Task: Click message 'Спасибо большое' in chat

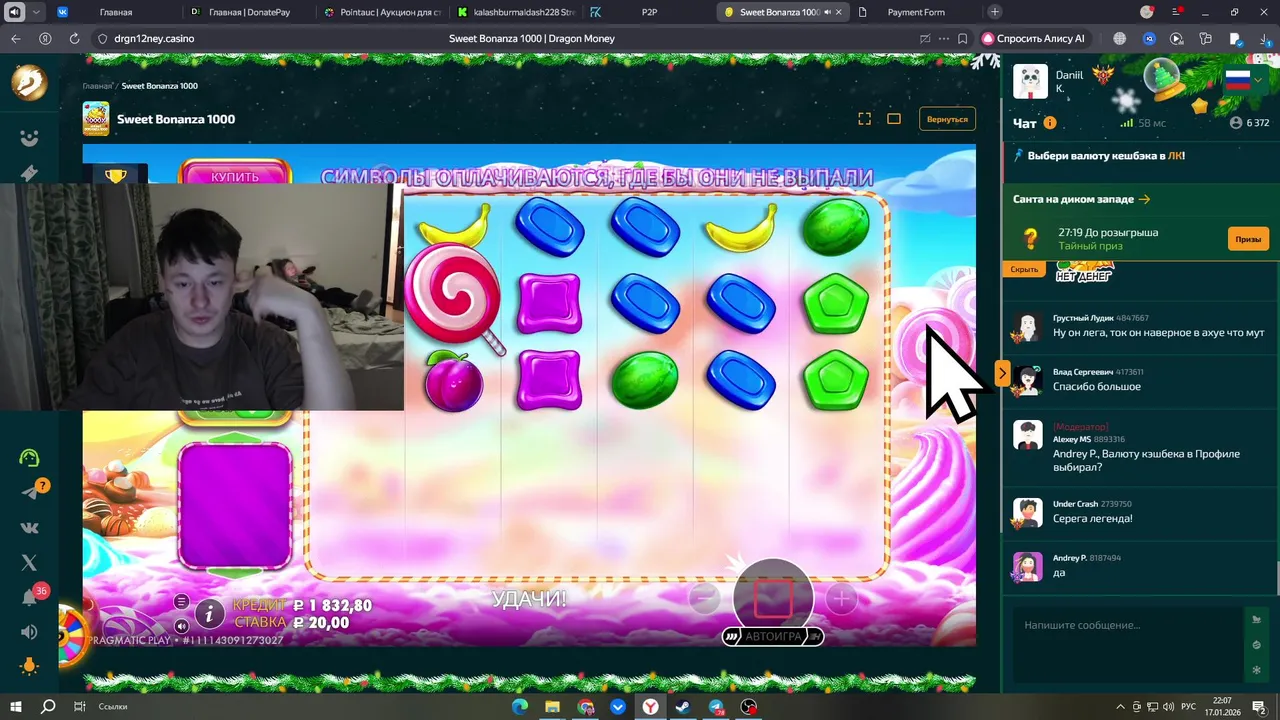Action: click(x=1096, y=387)
